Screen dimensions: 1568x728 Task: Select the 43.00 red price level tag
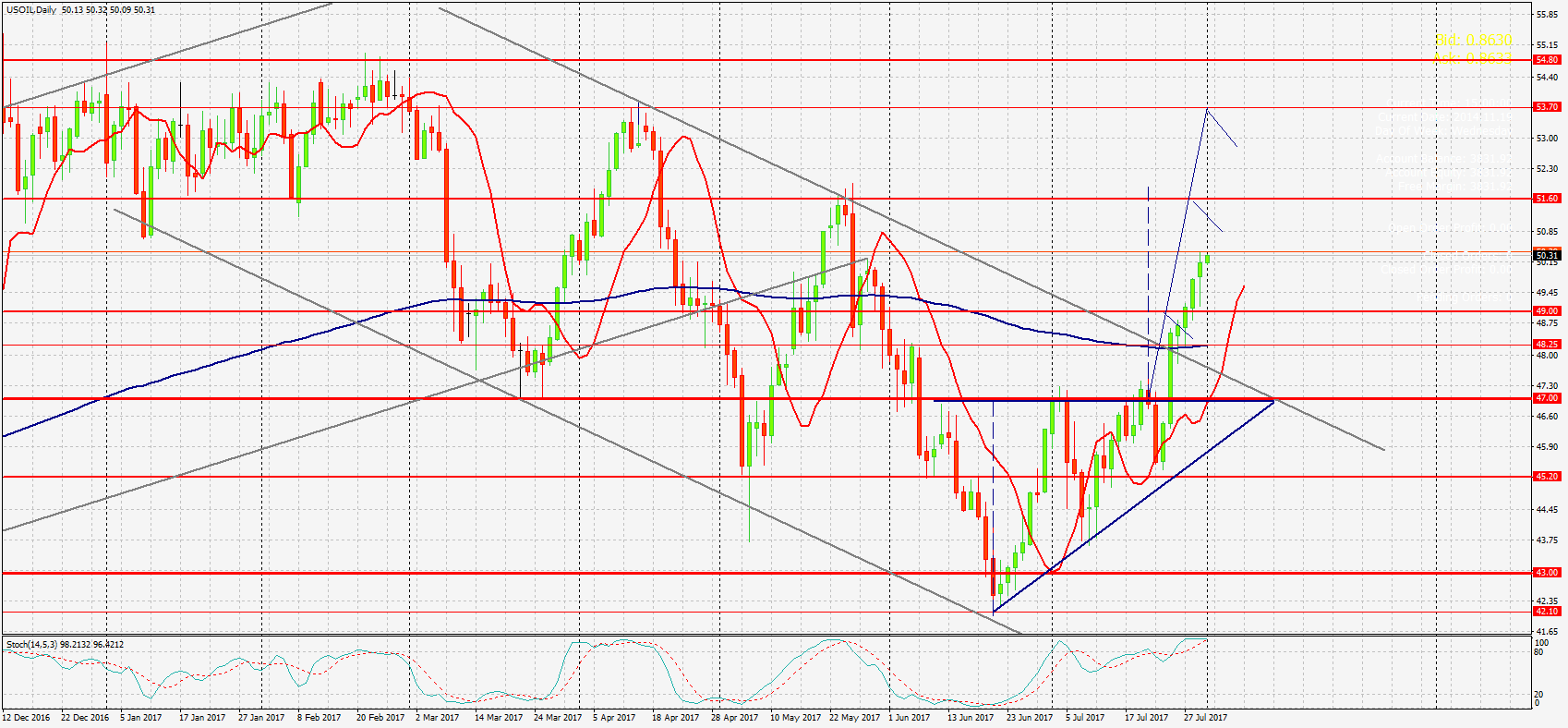coord(1547,573)
